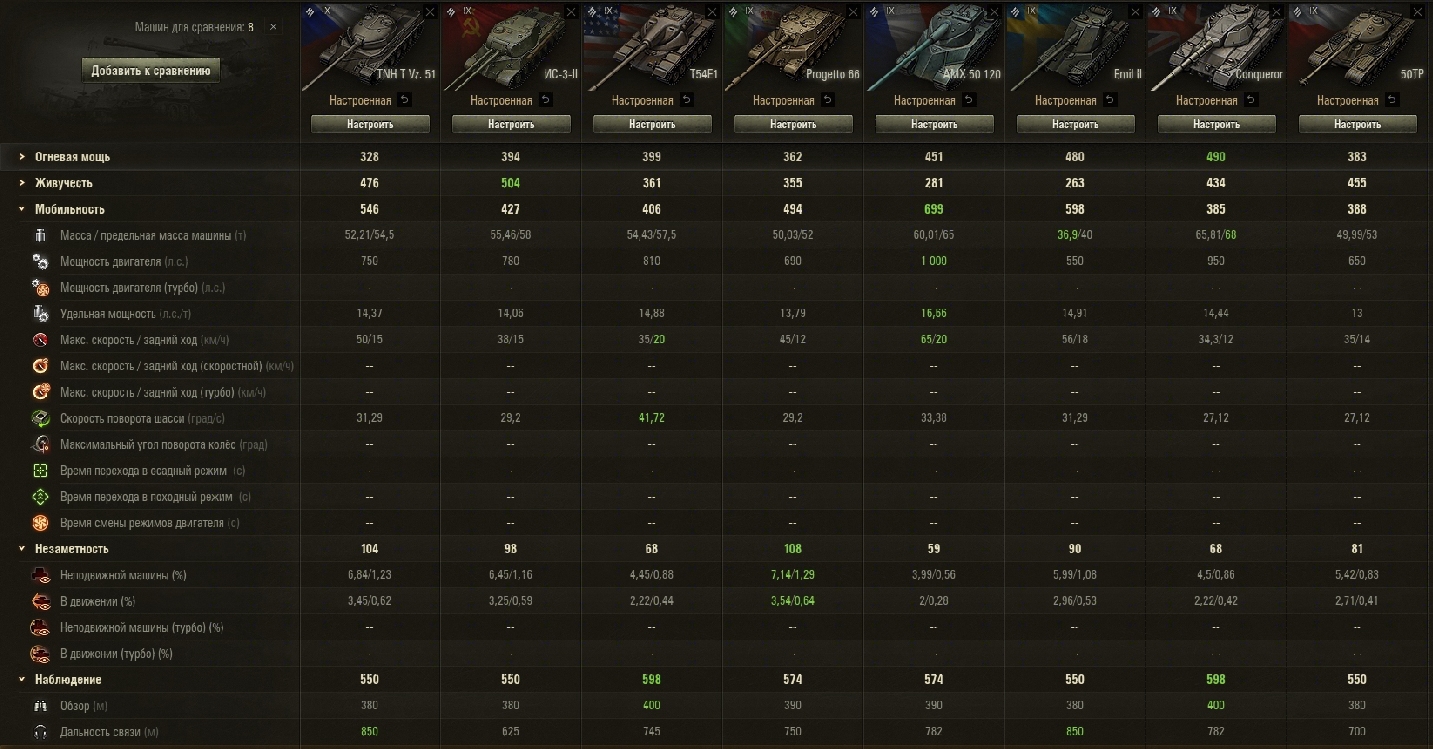Click Настроить under Conqueror
This screenshot has width=1433, height=749.
tap(1217, 124)
